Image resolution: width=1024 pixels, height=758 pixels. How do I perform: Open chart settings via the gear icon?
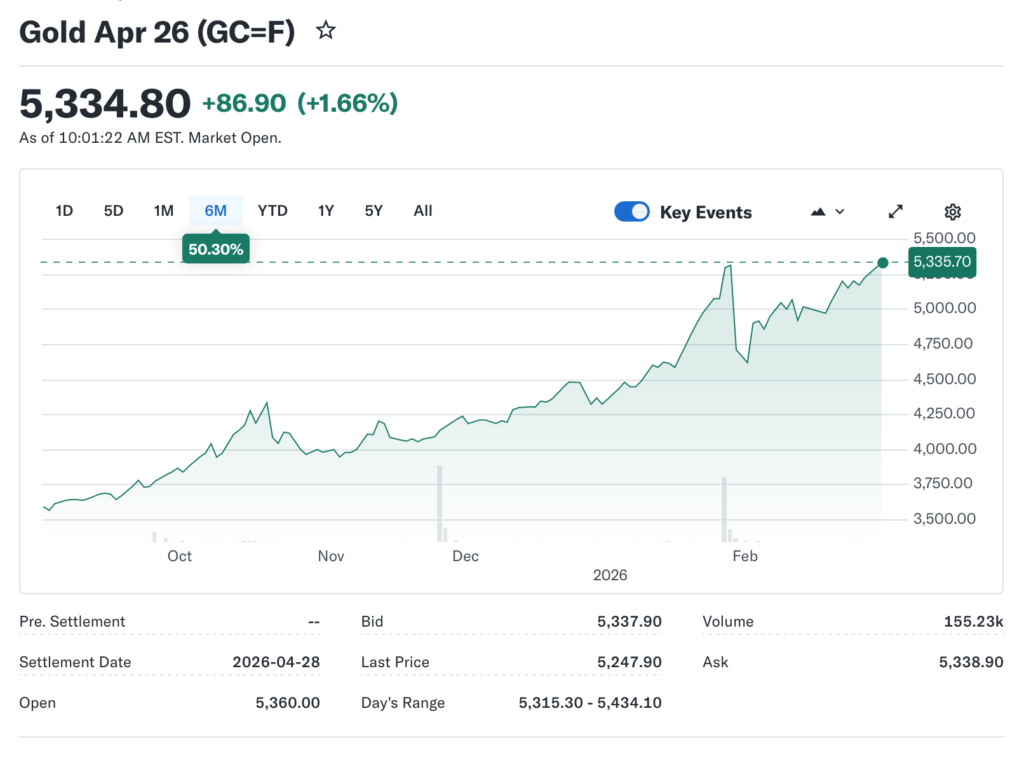click(952, 211)
